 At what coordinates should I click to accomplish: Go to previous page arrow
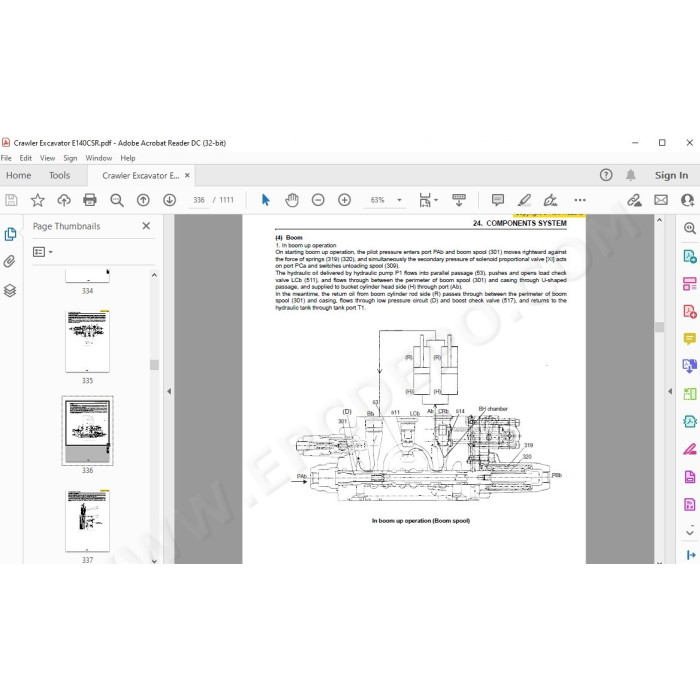tap(143, 200)
